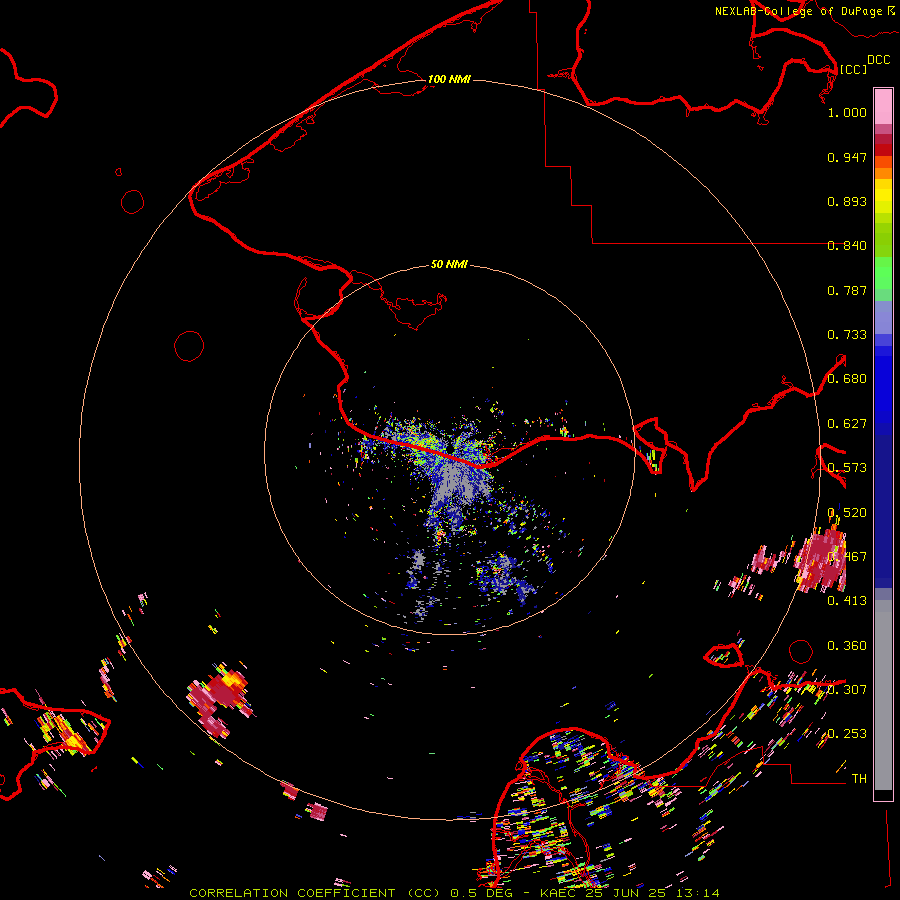This screenshot has width=900, height=900.
Task: Click the TH label at the color bar bottom
Action: click(859, 779)
